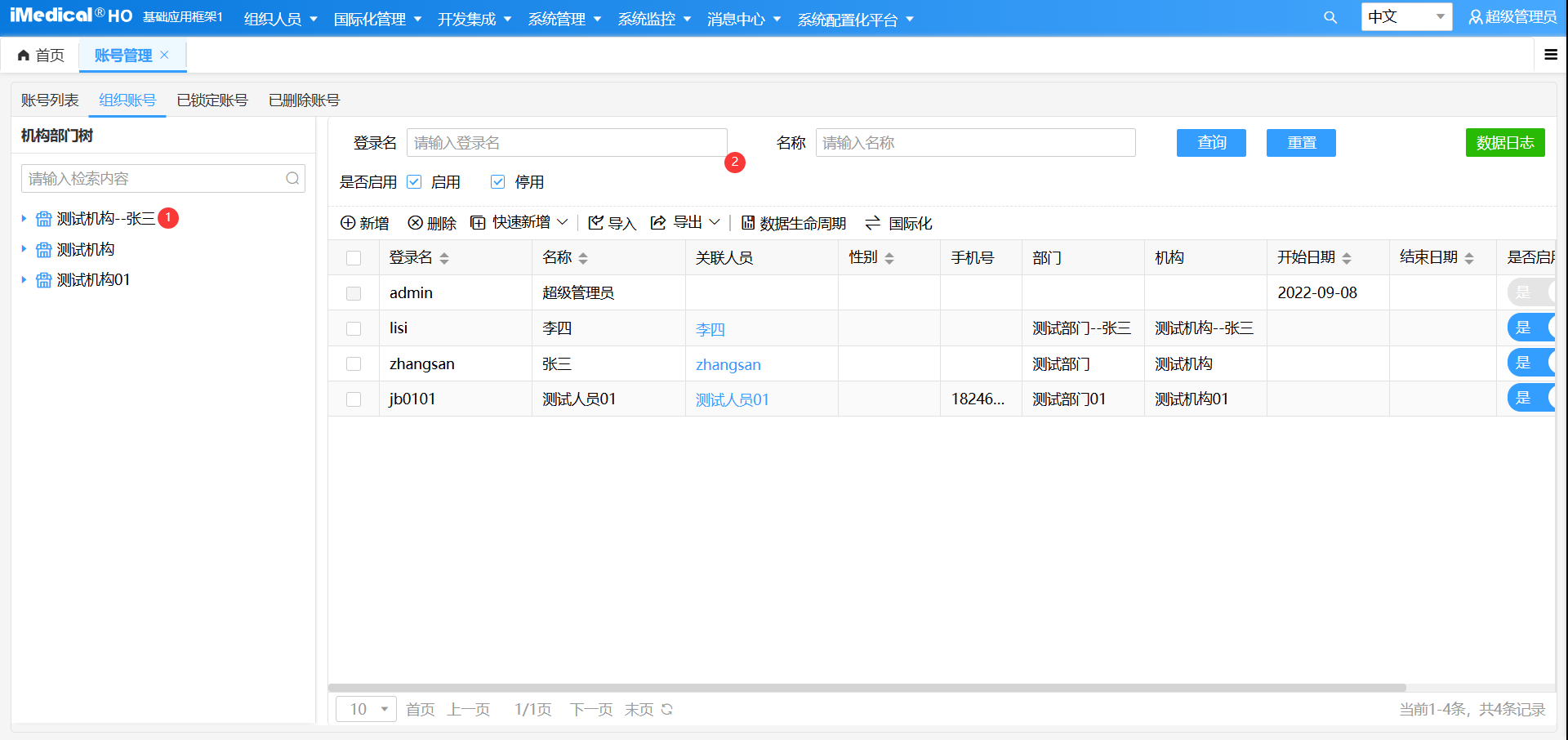
Task: Open the 开发集成 menu
Action: (474, 19)
